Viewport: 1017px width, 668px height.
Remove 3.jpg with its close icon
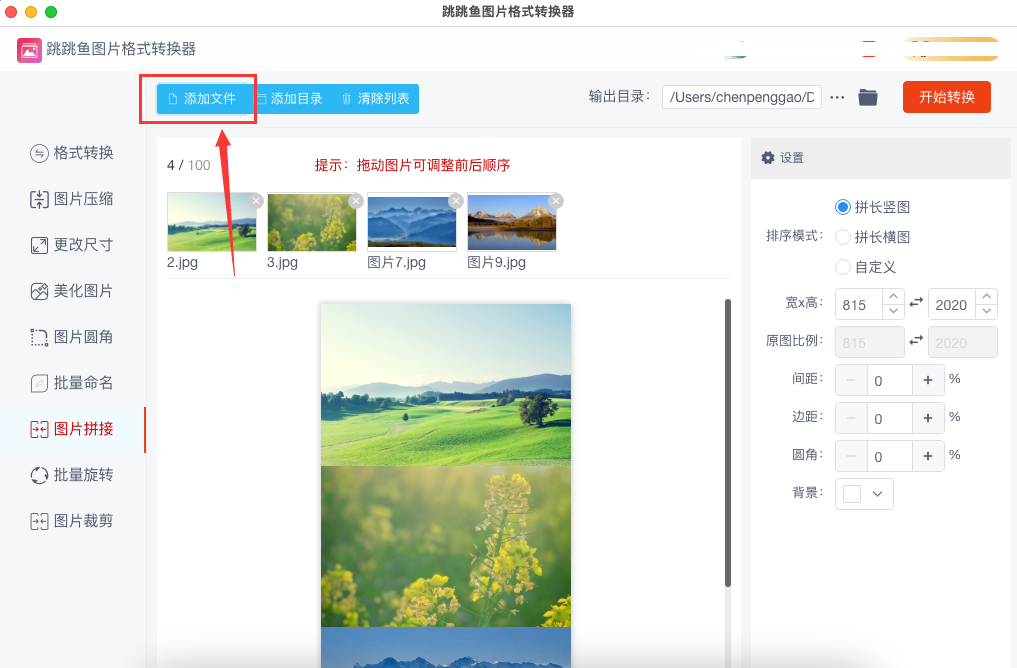click(356, 201)
